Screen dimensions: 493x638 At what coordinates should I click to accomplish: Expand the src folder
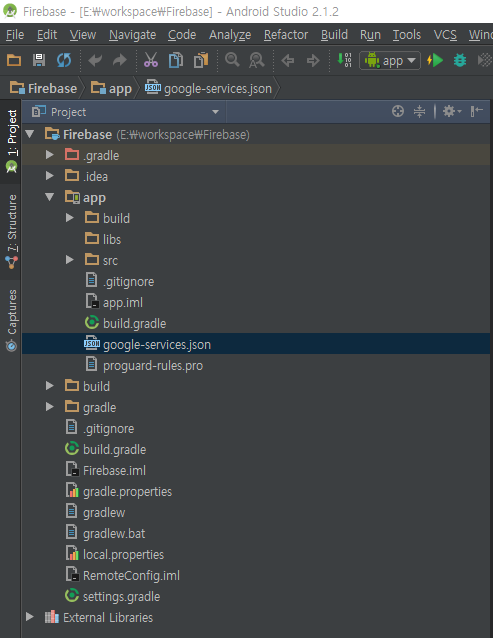(x=70, y=260)
